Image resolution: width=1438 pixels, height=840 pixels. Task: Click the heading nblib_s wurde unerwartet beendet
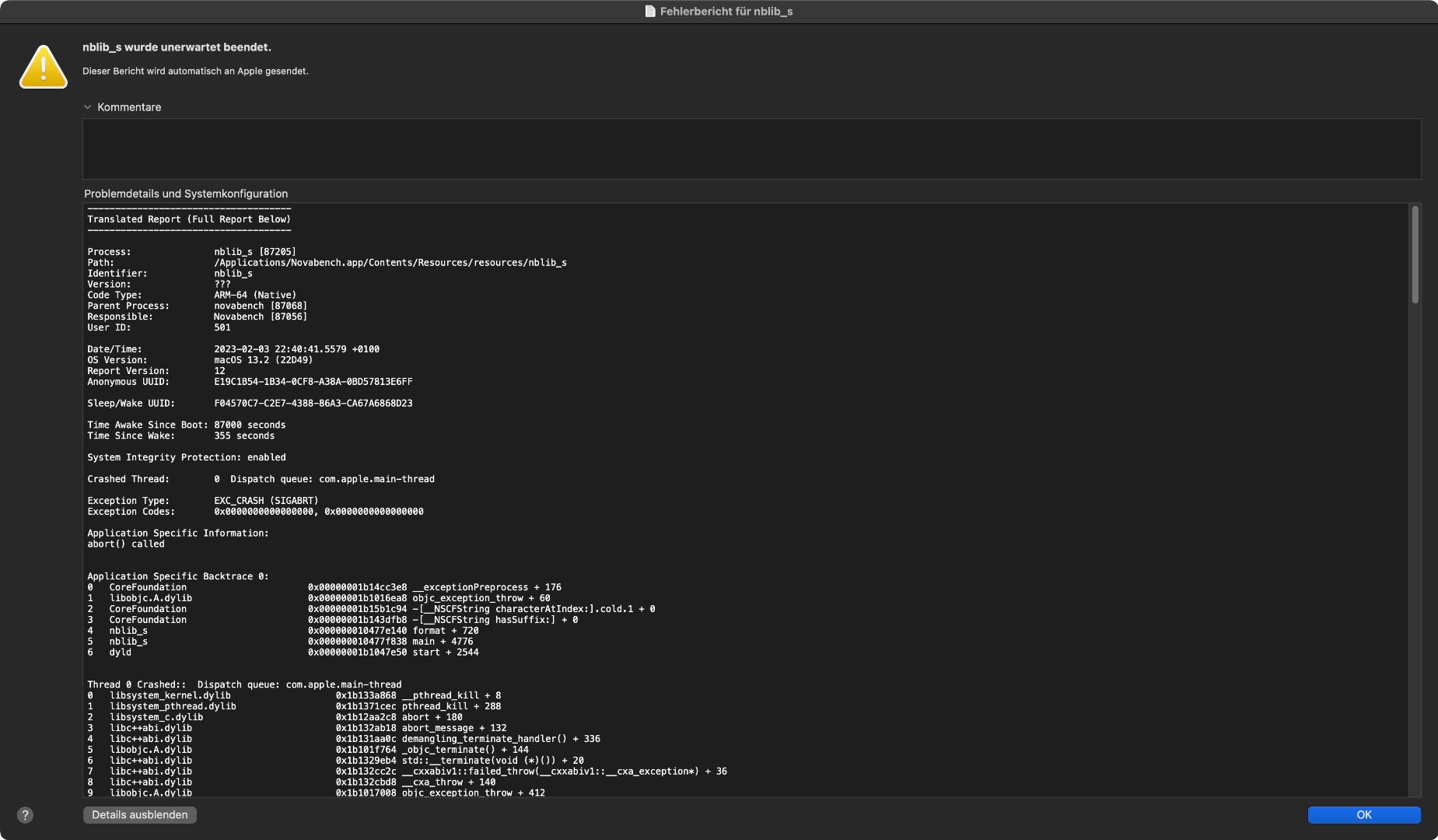pyautogui.click(x=177, y=47)
